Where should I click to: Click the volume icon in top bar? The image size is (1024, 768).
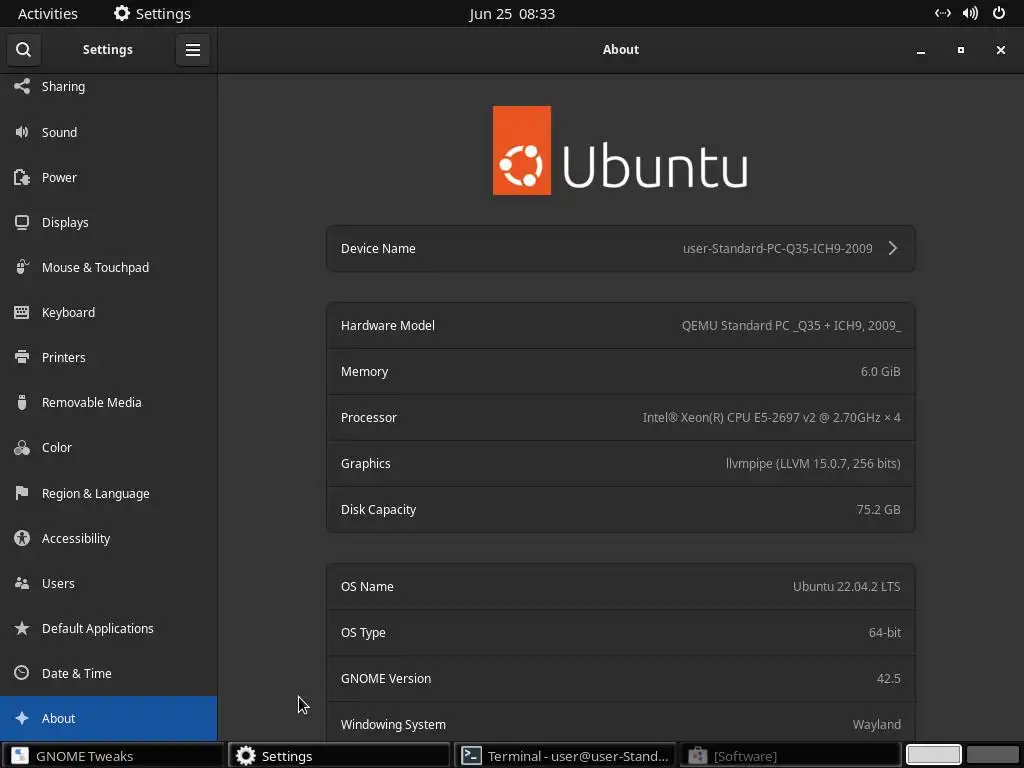(970, 13)
